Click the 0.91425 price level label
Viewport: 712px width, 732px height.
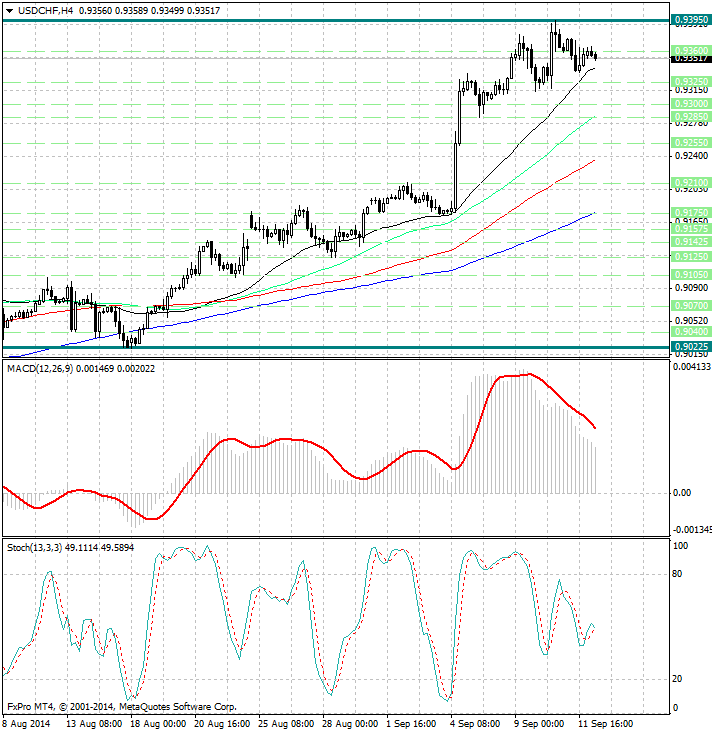pos(691,241)
